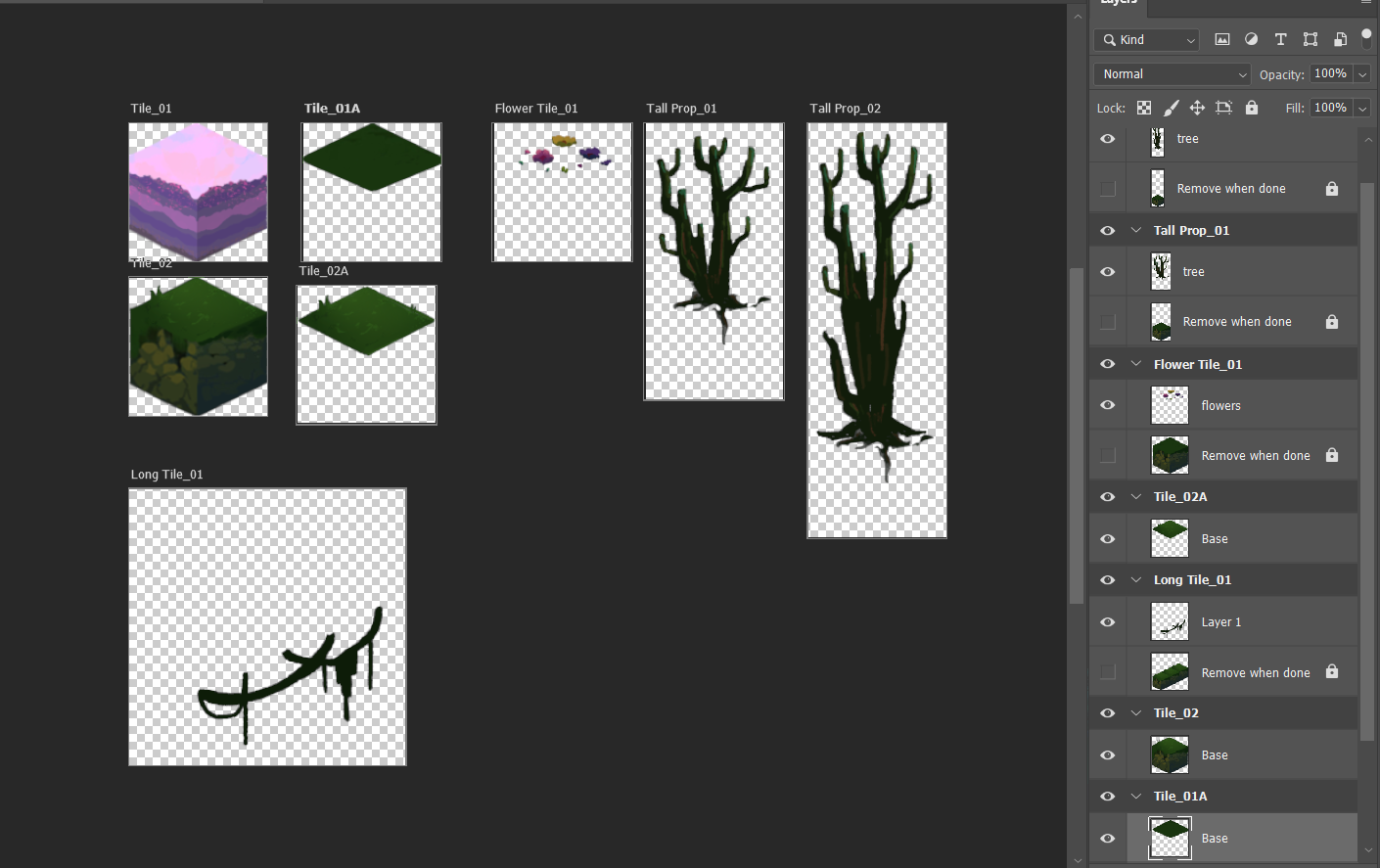Select the Tile_01 artboard label
Screen dimensions: 1380x868
(x=151, y=109)
